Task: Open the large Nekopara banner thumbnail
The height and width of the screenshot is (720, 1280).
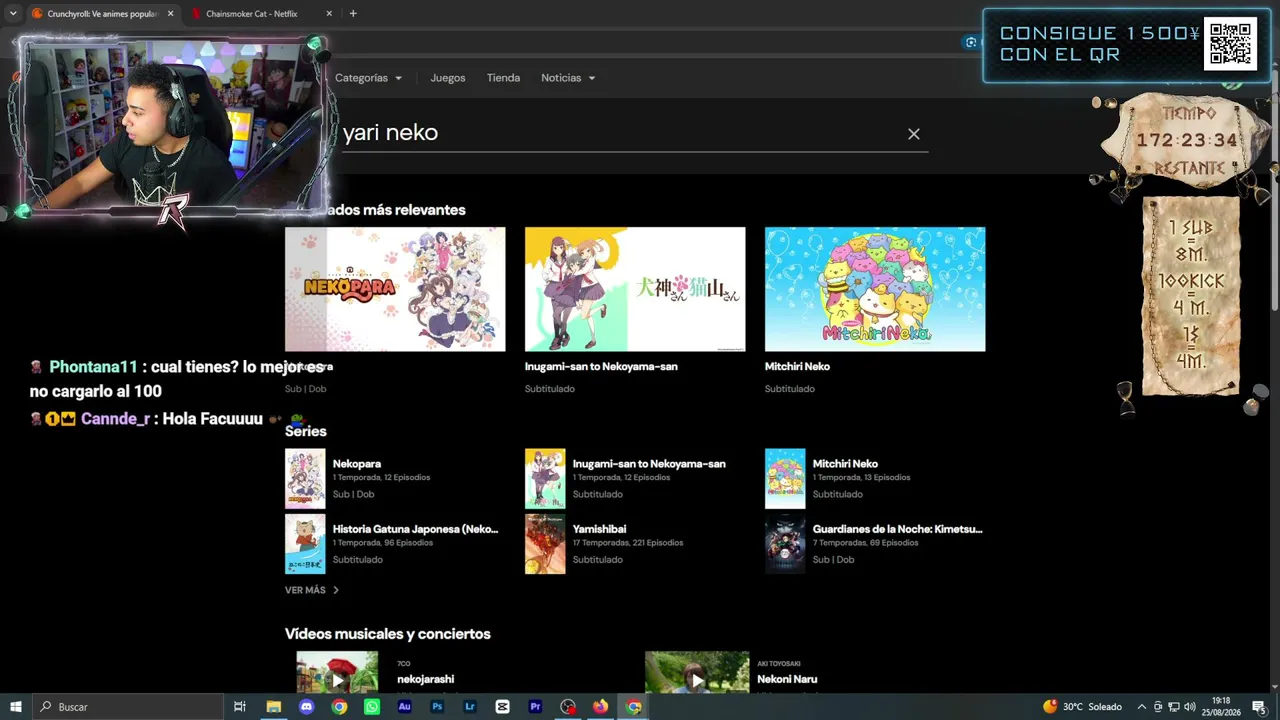Action: (x=395, y=289)
